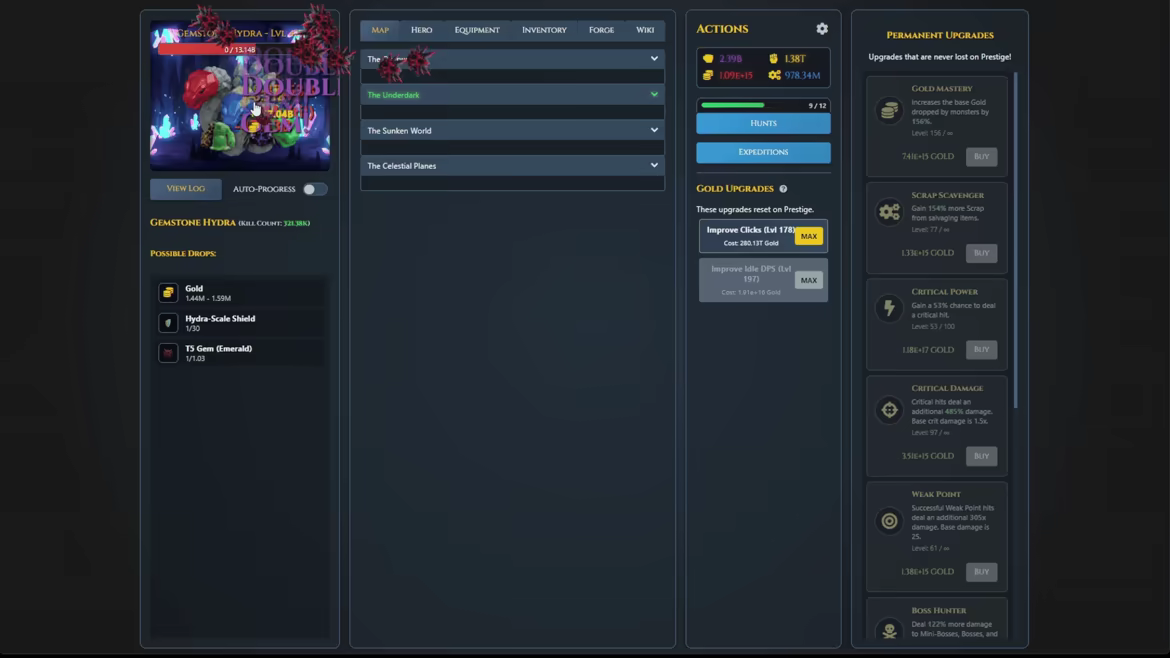This screenshot has height=658, width=1170.
Task: Buy the Weak Point upgrade
Action: (x=981, y=571)
